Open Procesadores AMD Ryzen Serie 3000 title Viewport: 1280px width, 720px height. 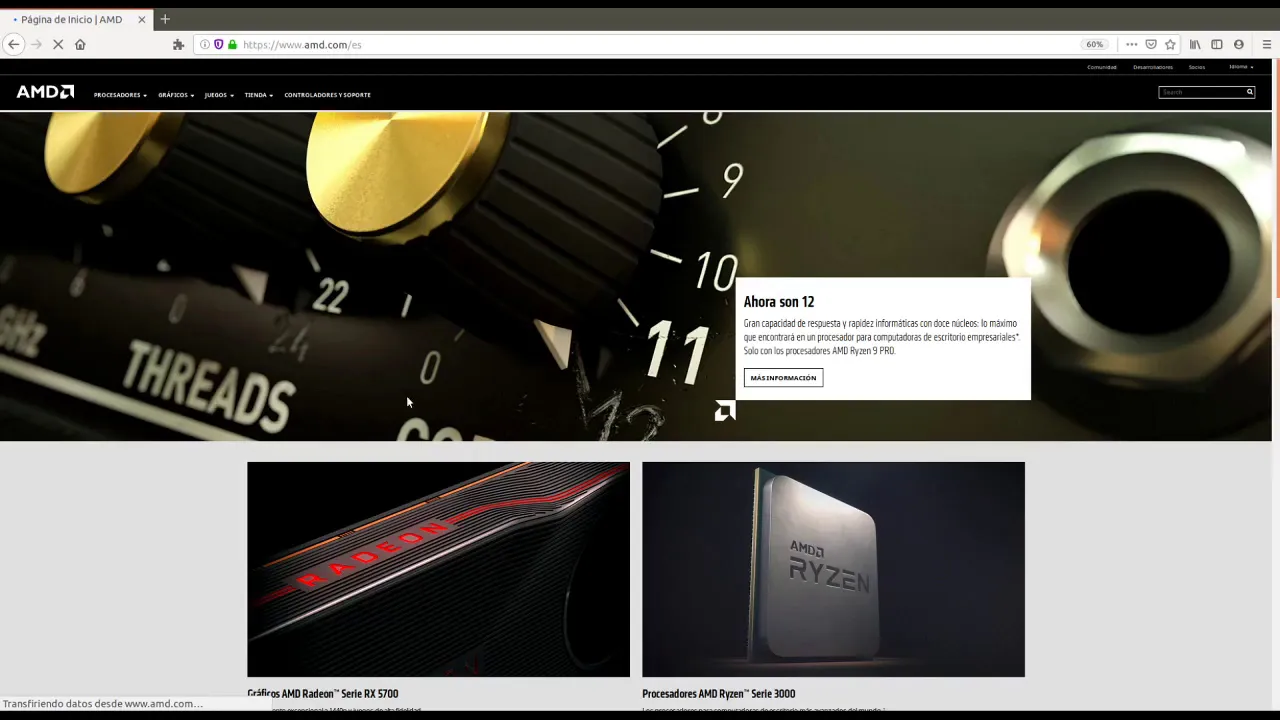pyautogui.click(x=719, y=694)
